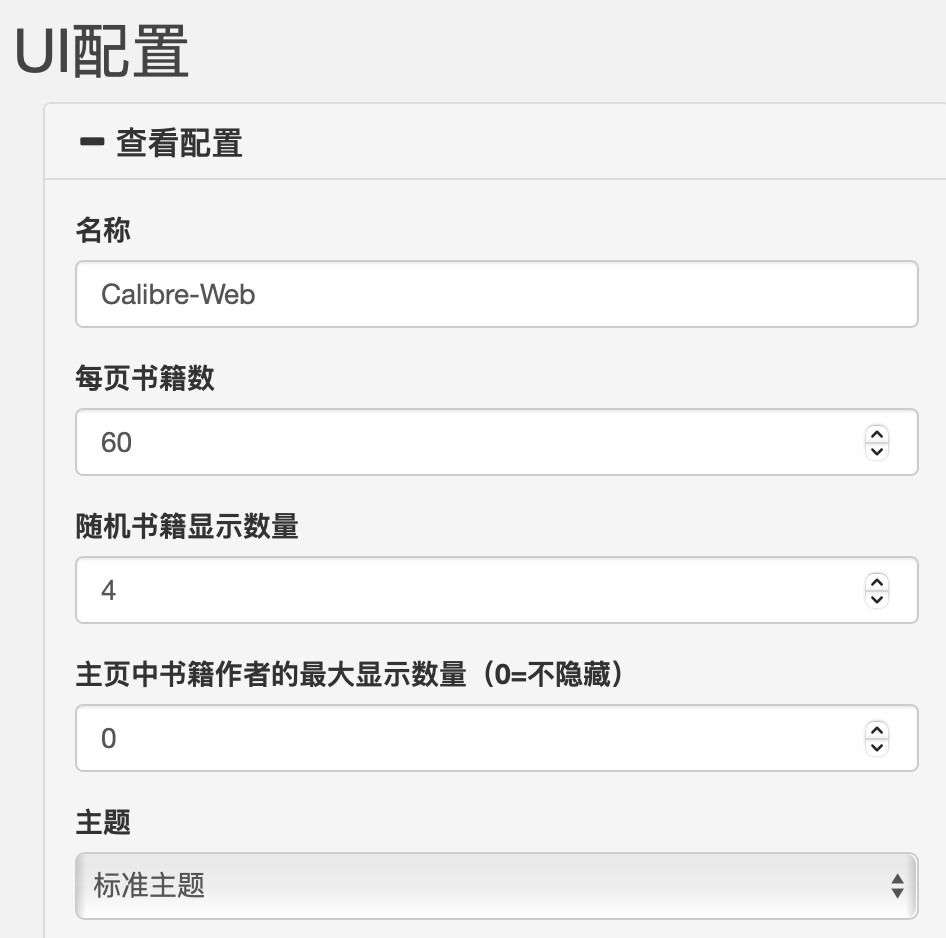The height and width of the screenshot is (938, 946).
Task: Click the 主题 label
Action: coord(103,823)
